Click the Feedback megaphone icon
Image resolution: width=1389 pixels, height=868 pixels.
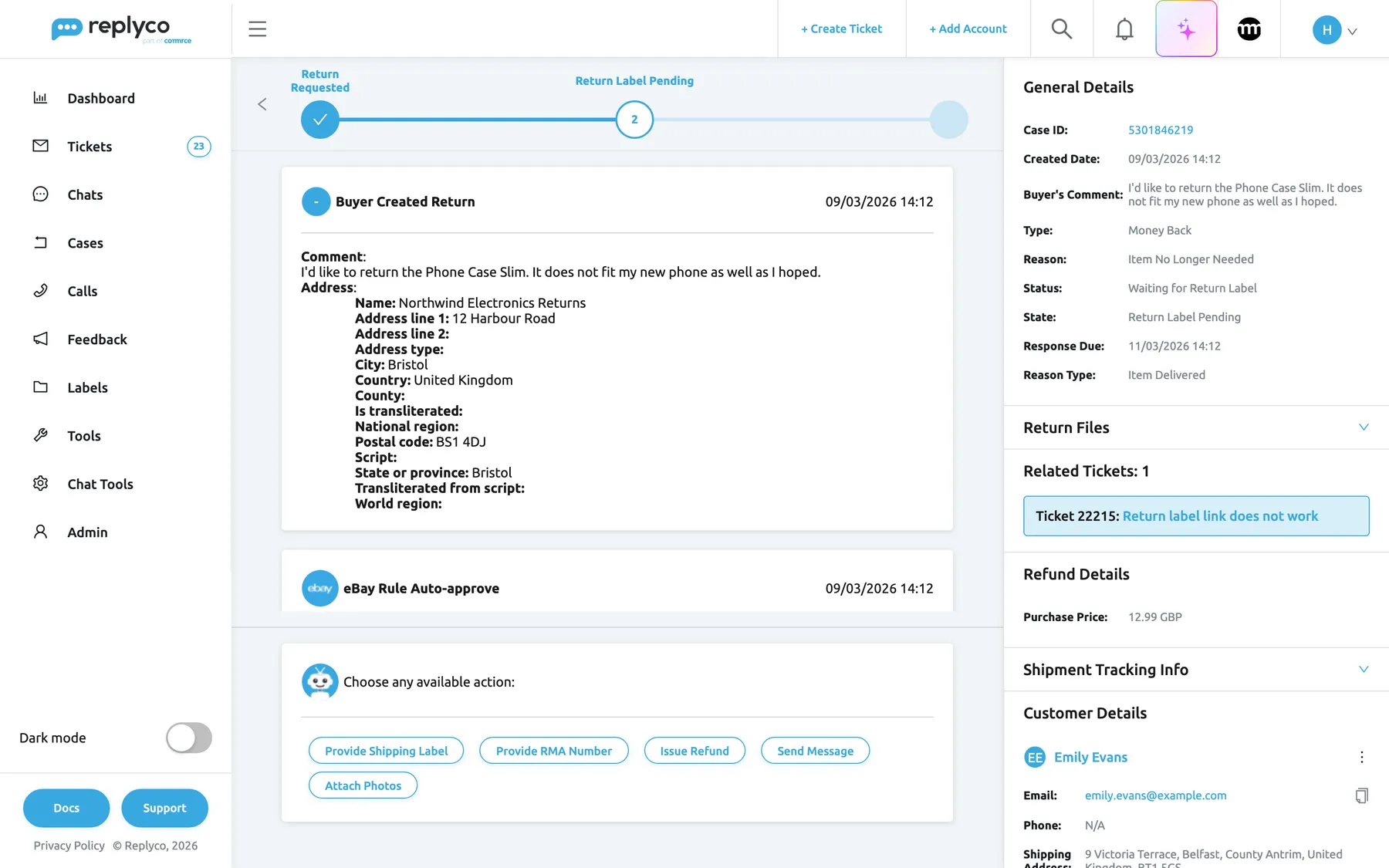click(40, 339)
